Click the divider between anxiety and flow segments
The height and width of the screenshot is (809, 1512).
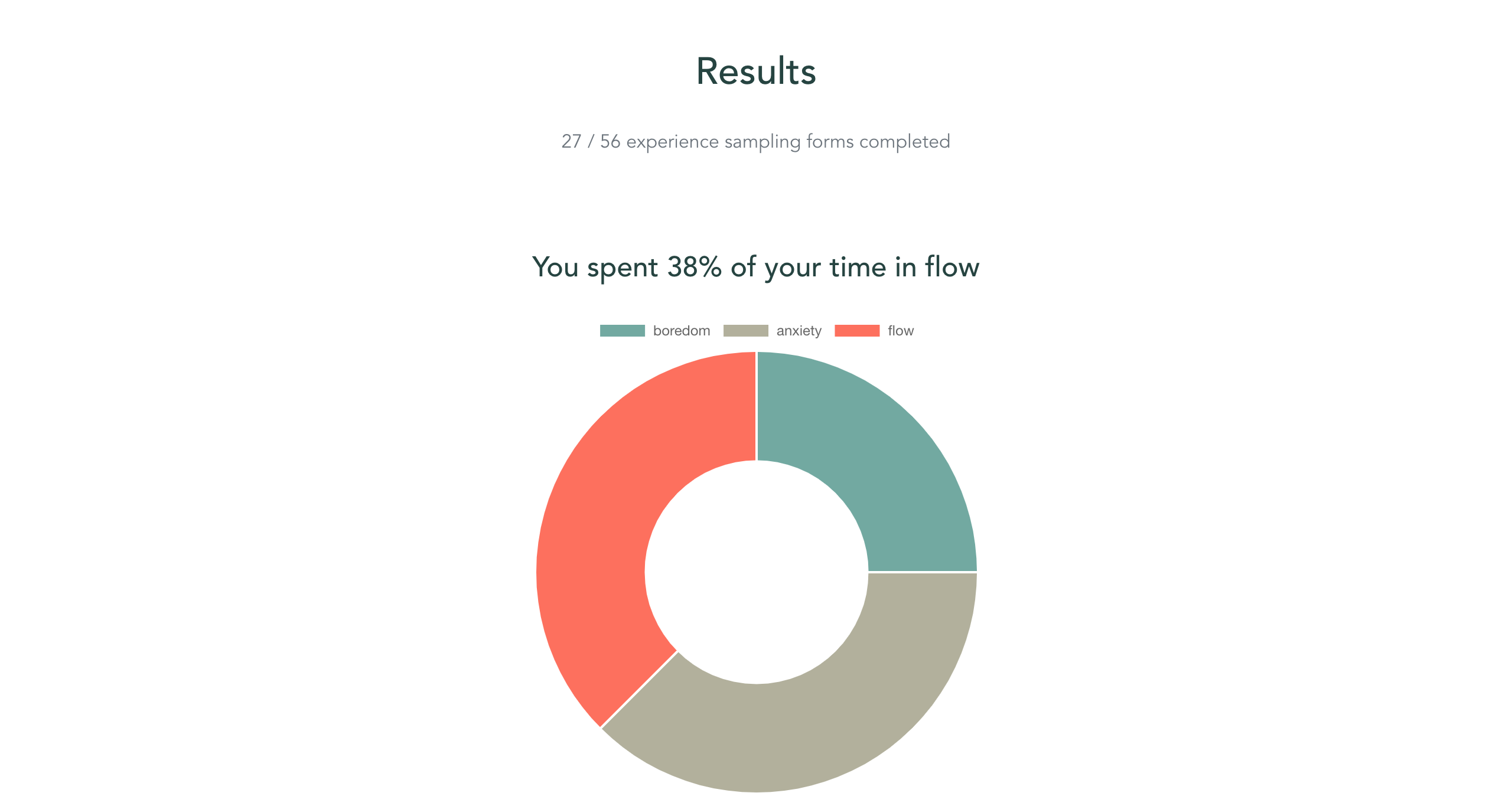point(639,689)
